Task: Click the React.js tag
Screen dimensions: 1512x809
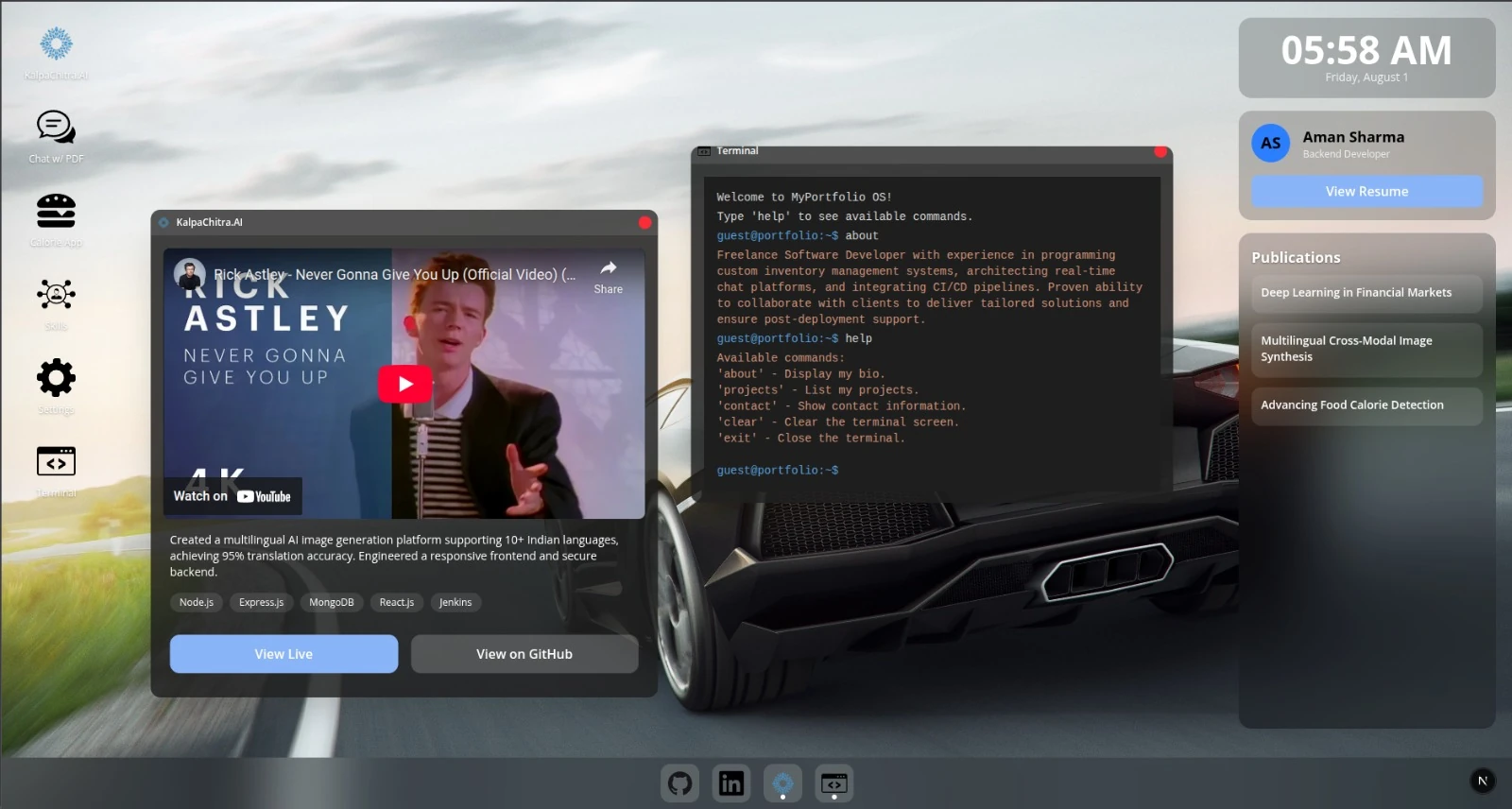Action: coord(397,602)
